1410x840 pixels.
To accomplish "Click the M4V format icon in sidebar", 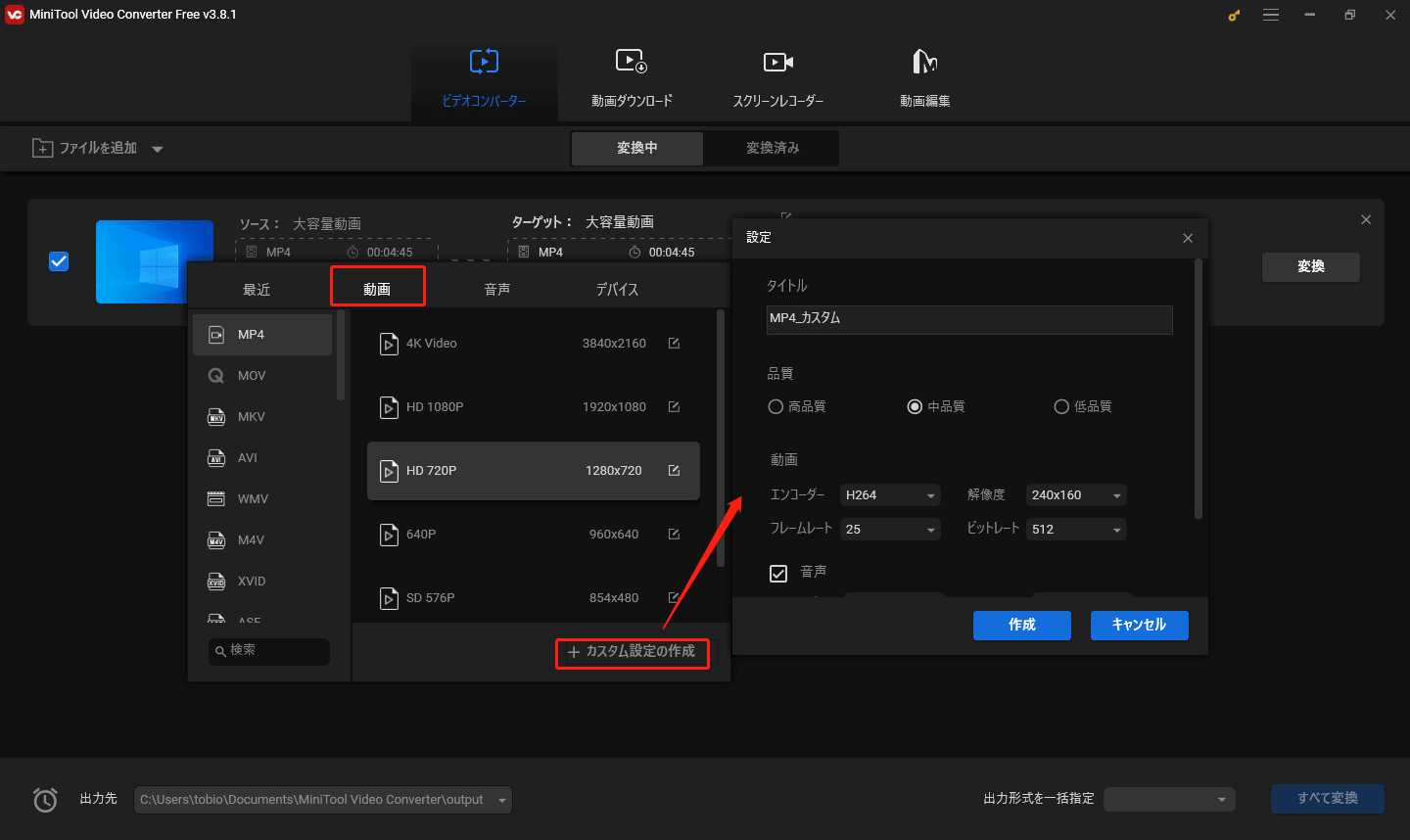I will pyautogui.click(x=216, y=540).
